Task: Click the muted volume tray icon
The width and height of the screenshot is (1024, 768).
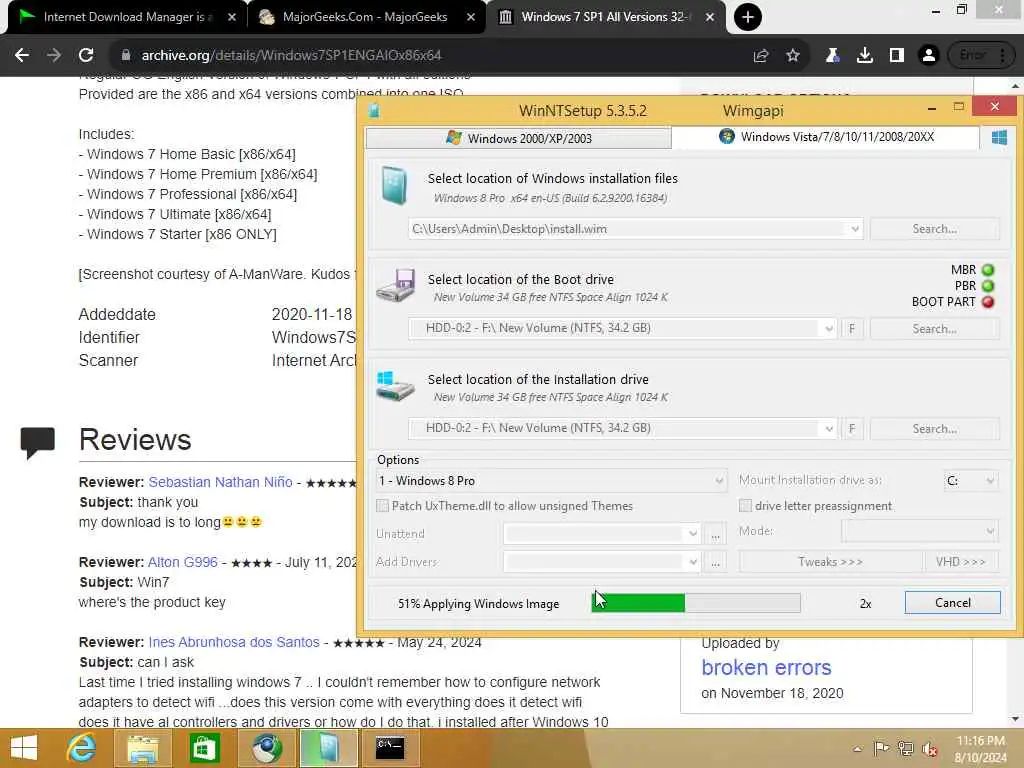Action: [929, 749]
